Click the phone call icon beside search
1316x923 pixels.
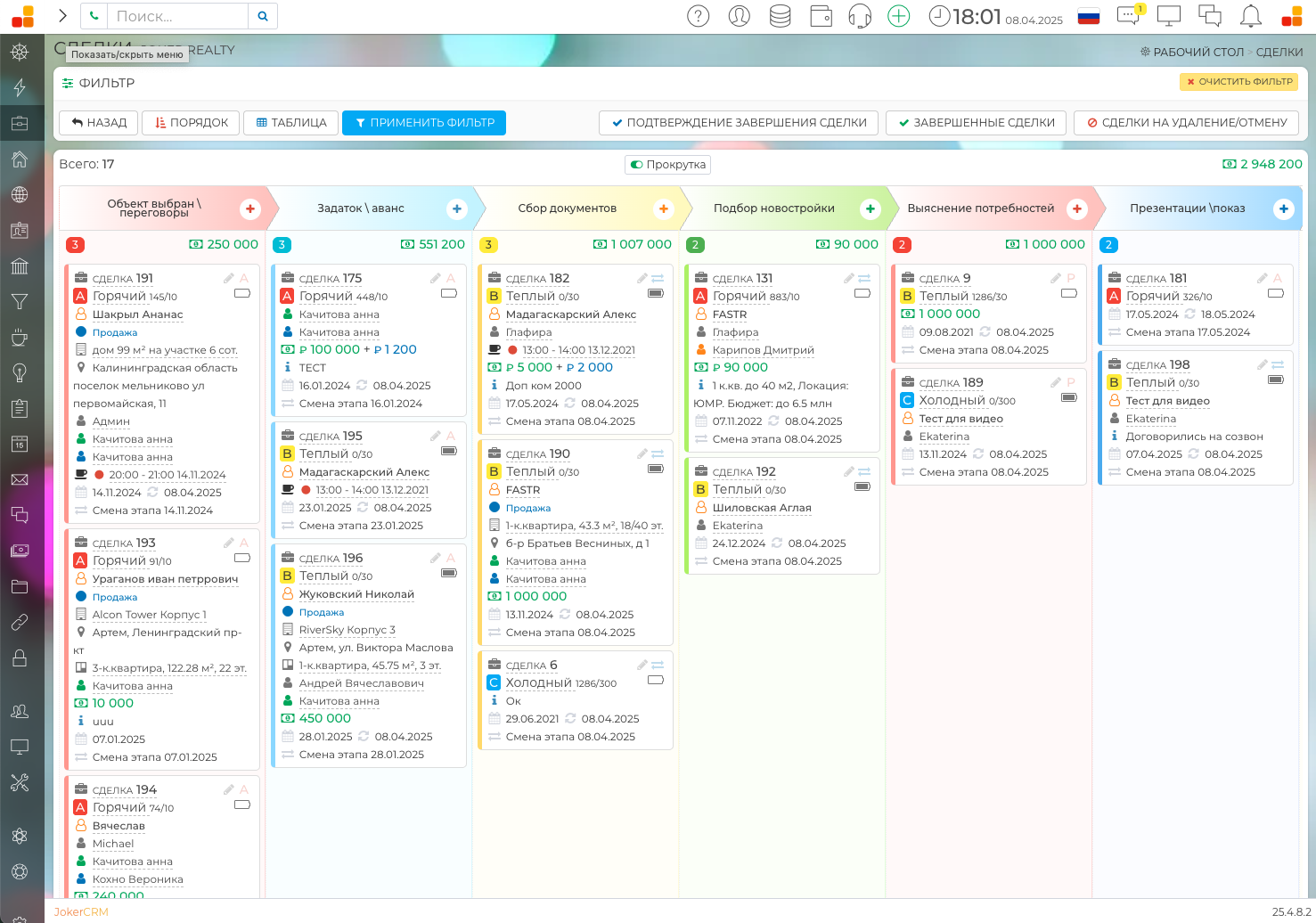pyautogui.click(x=94, y=16)
